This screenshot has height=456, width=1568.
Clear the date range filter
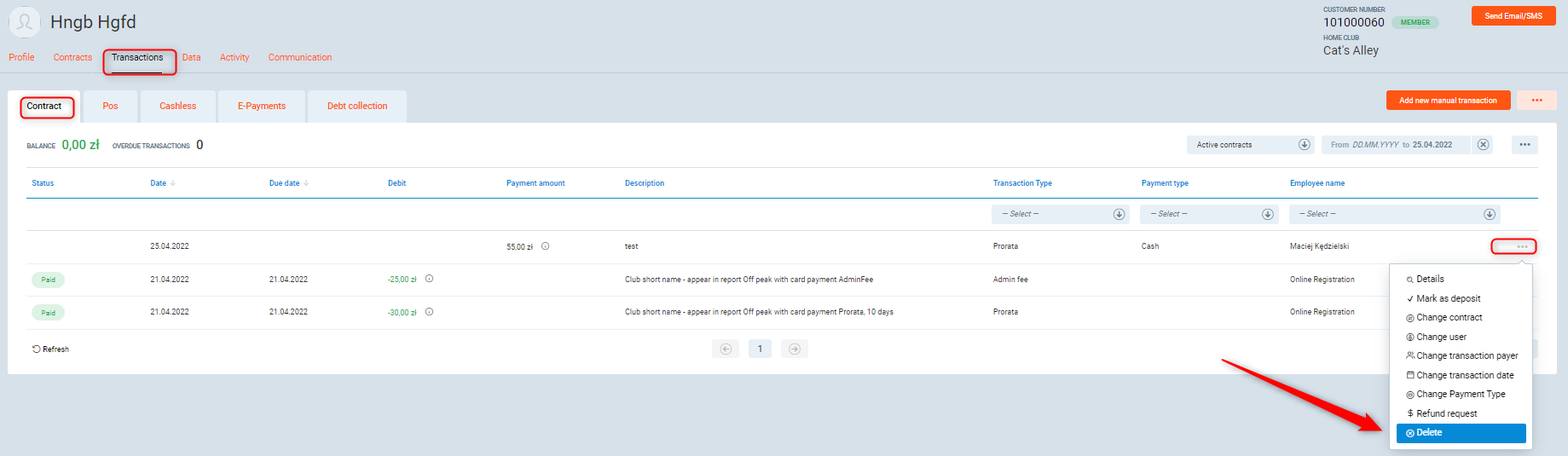1484,145
